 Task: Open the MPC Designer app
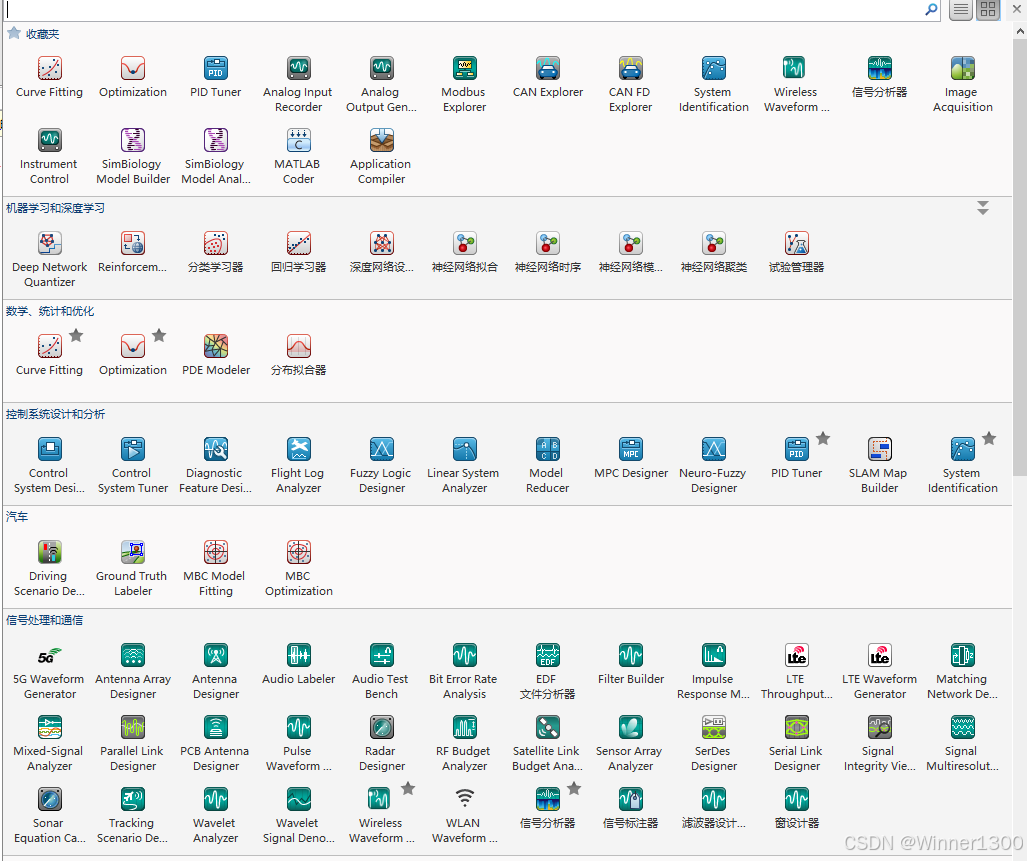click(631, 458)
